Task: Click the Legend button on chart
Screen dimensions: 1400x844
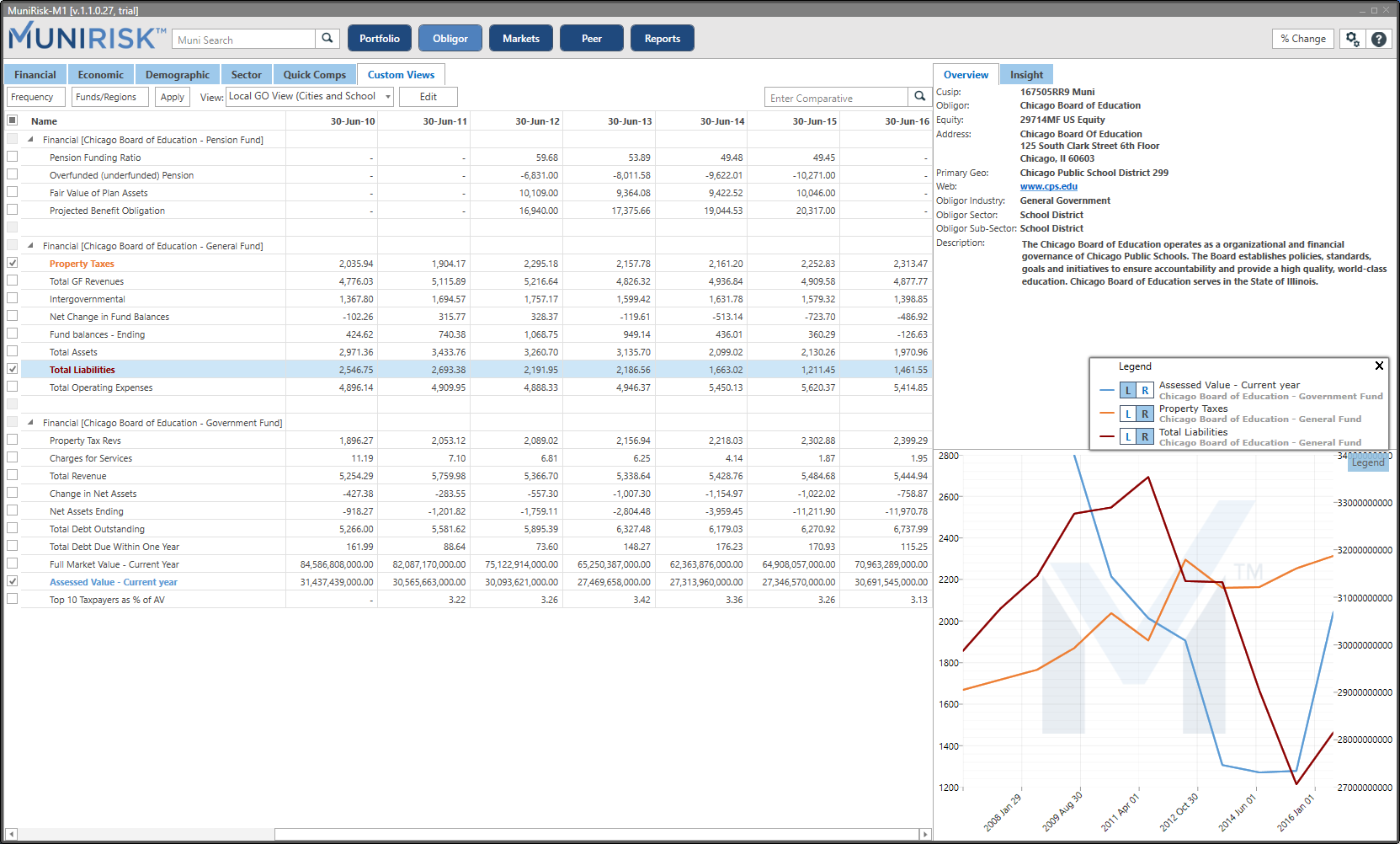Action: click(x=1368, y=462)
